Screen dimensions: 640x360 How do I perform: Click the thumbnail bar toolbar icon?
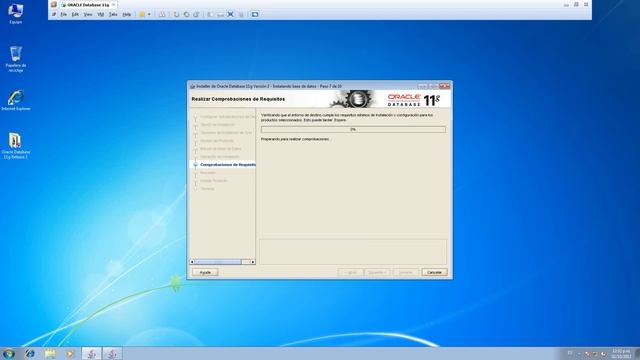220,14
